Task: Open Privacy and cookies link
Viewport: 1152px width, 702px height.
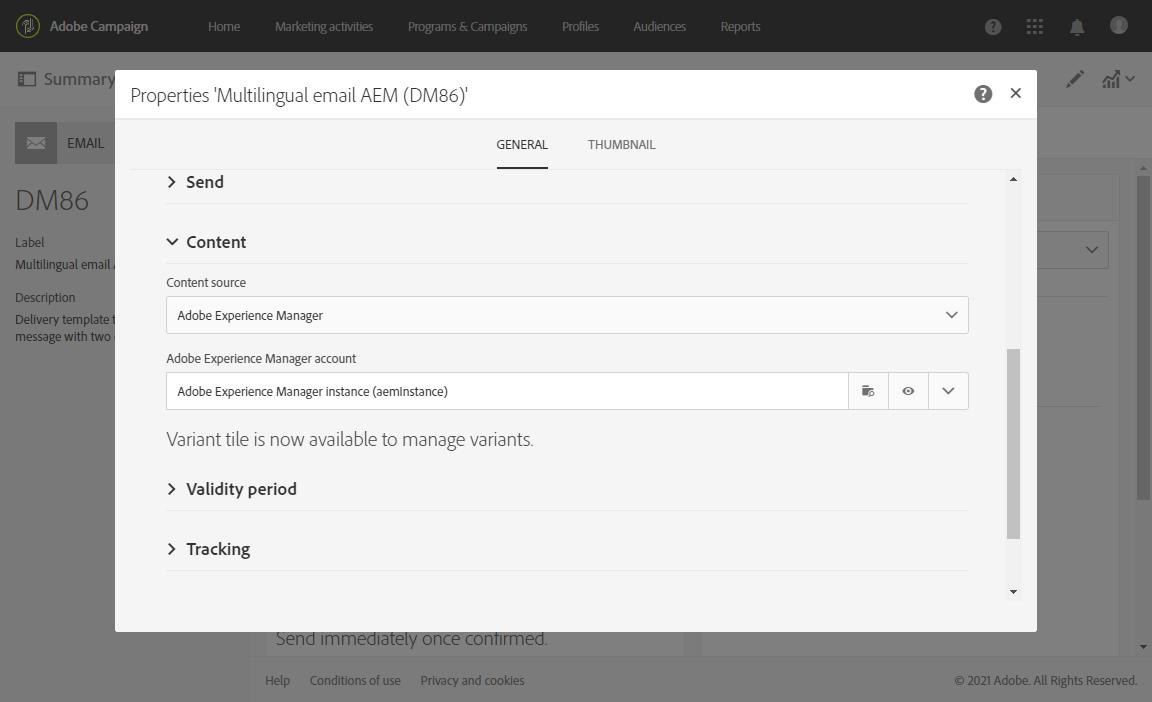Action: (472, 681)
